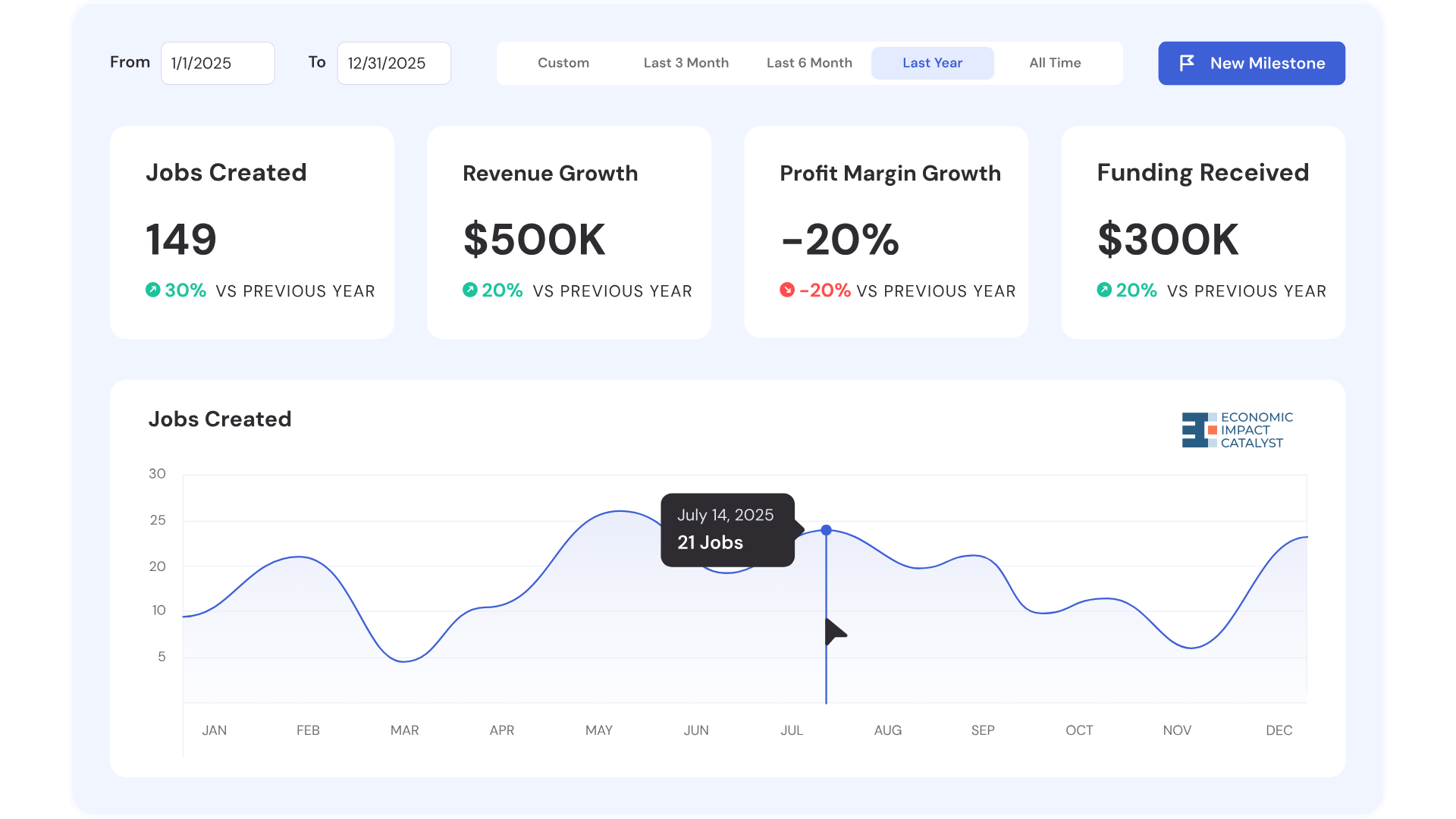1456x819 pixels.
Task: Open the To date field 12/31/2025
Action: [394, 63]
